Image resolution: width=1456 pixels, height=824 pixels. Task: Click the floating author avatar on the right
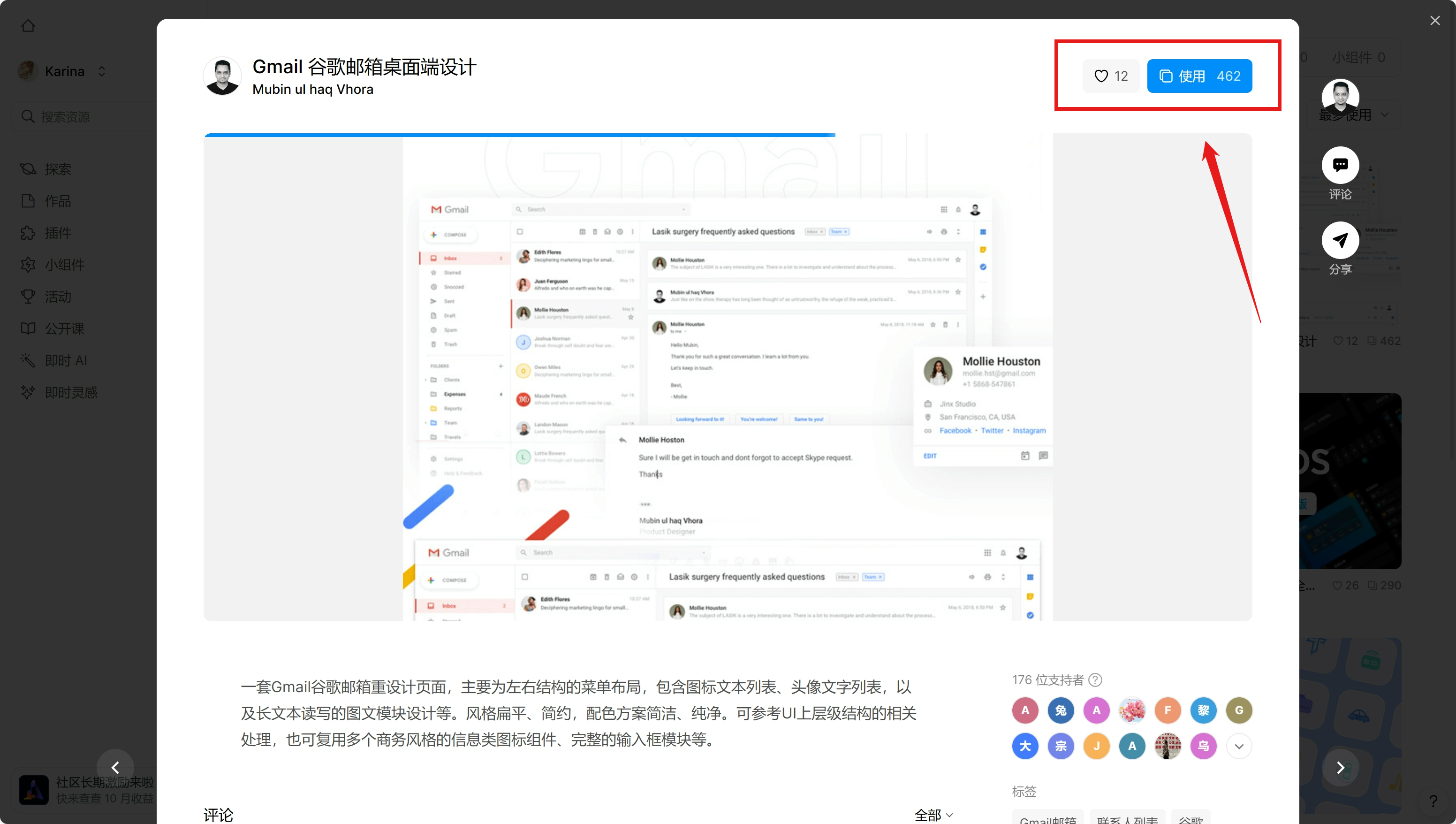coord(1340,97)
